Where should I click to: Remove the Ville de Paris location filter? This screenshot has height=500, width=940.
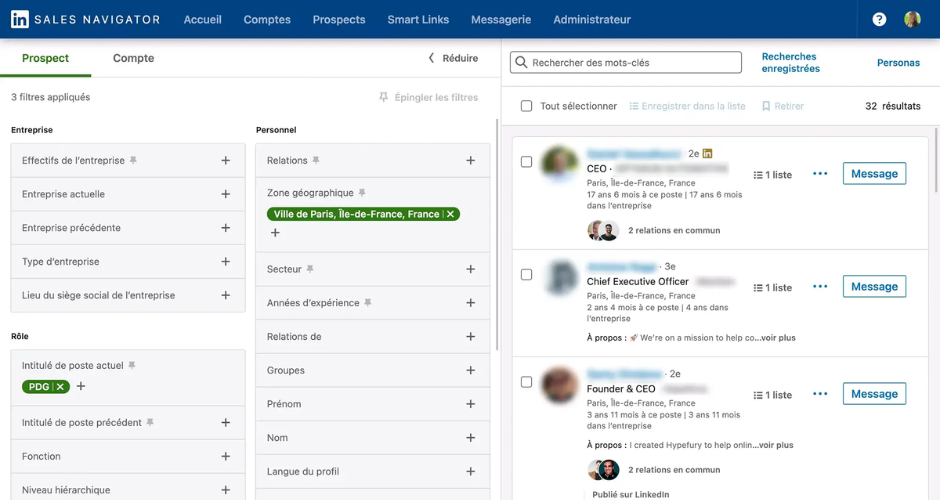[451, 214]
